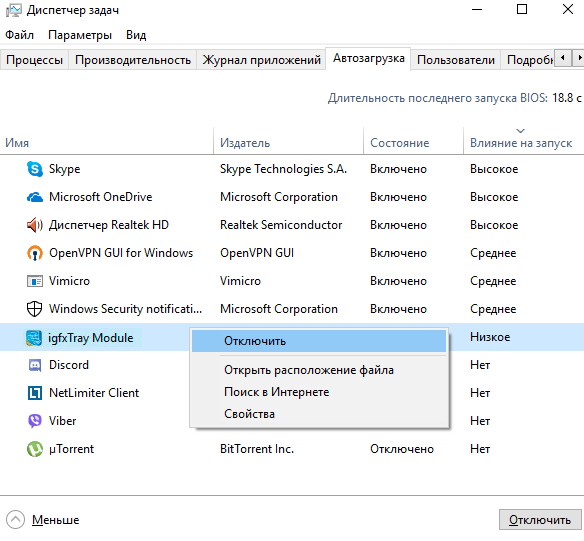Click the Viber icon

35,421
